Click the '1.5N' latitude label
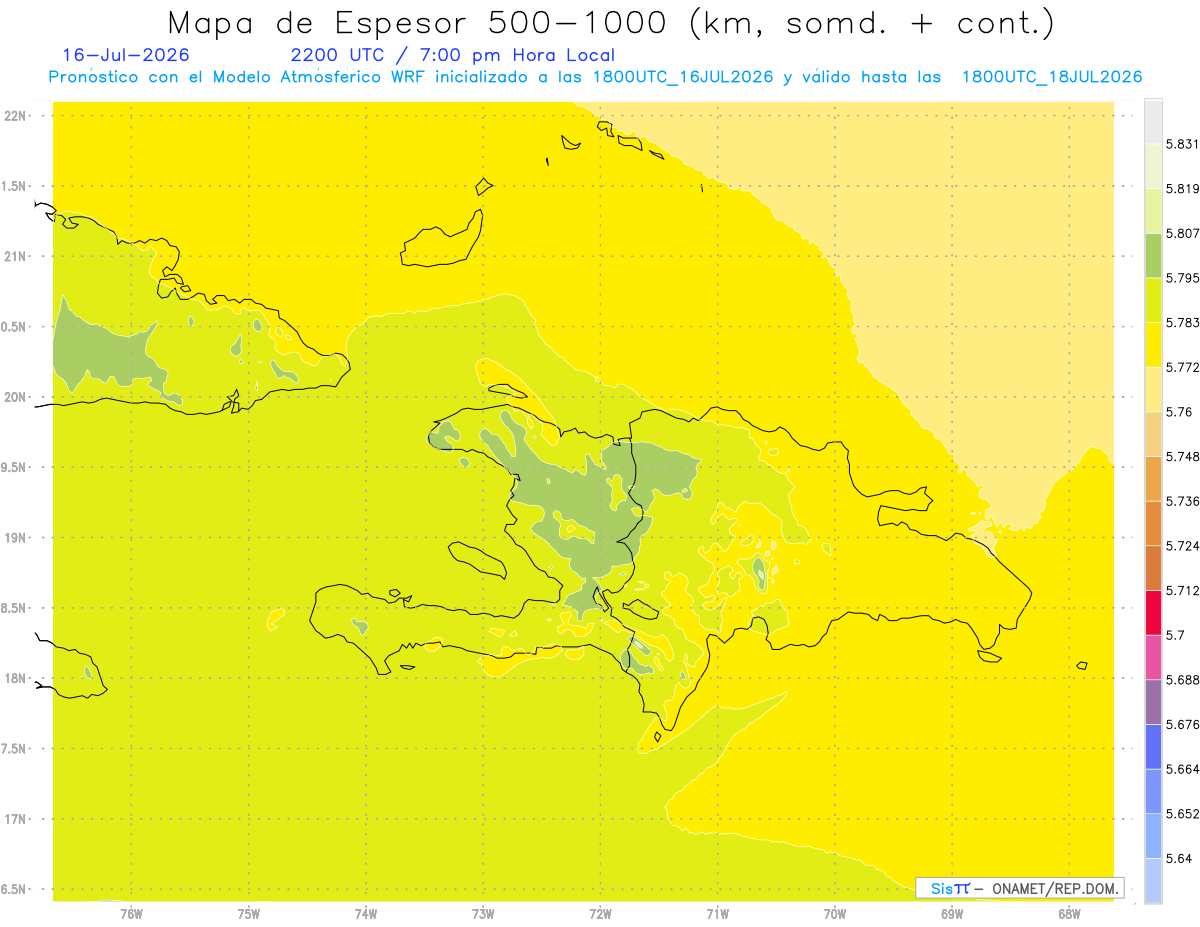This screenshot has width=1200, height=927. tap(16, 186)
